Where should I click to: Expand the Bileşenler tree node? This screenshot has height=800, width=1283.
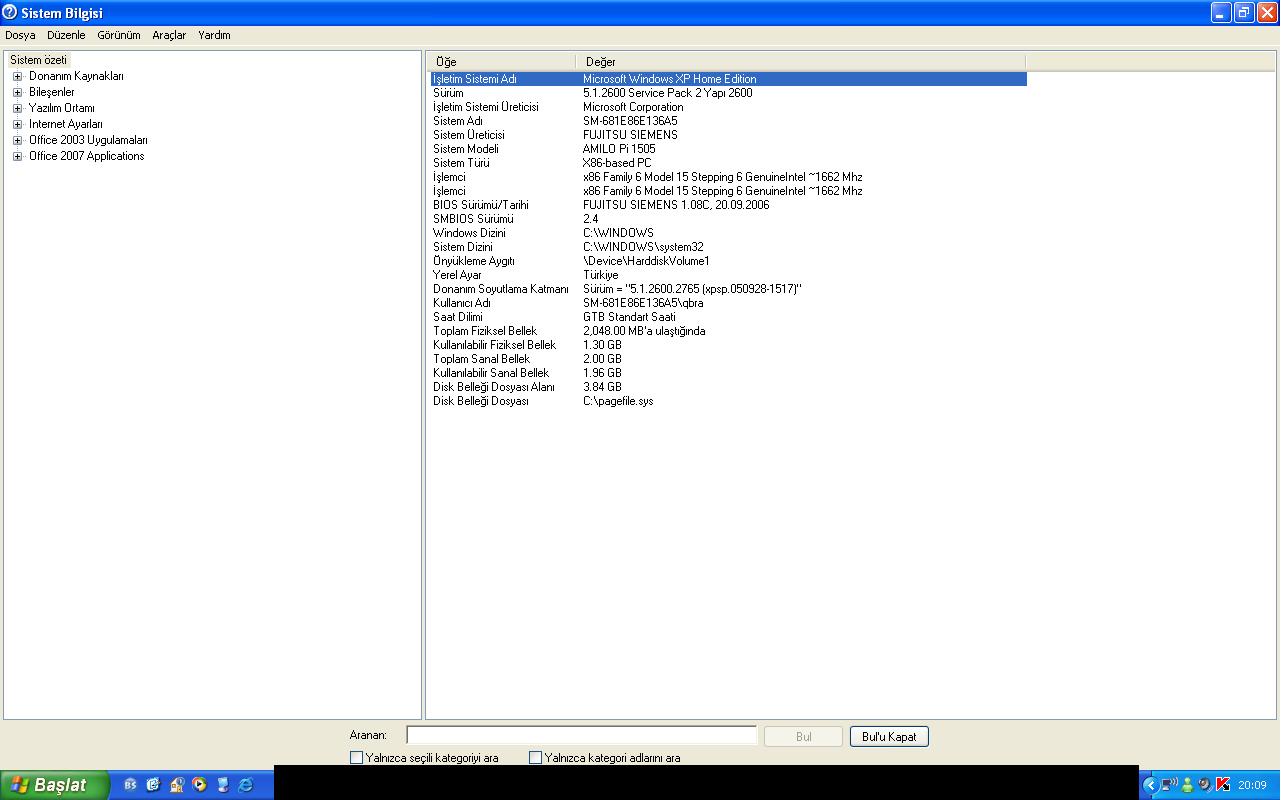pos(17,92)
